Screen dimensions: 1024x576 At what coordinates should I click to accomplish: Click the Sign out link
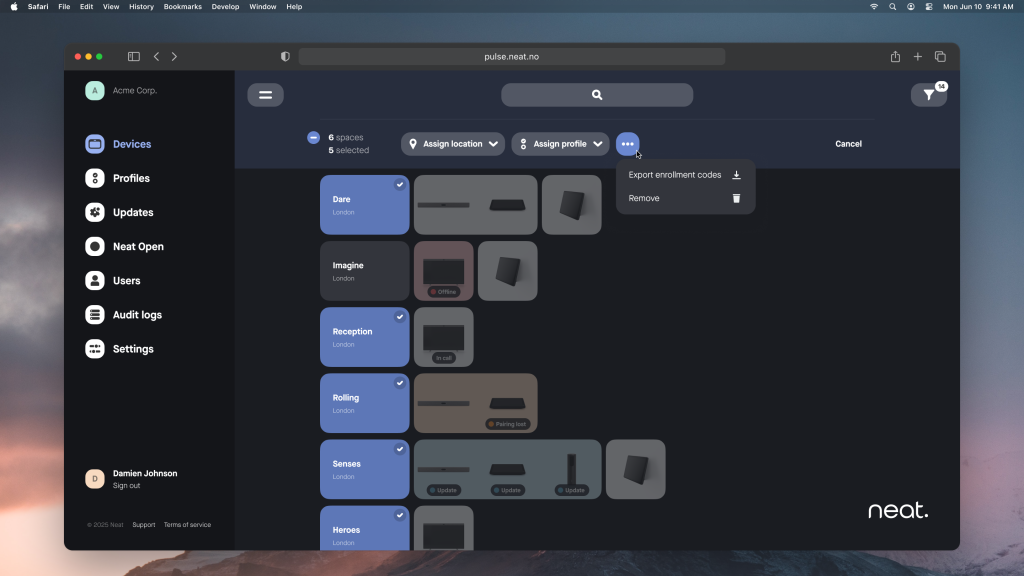(x=126, y=486)
